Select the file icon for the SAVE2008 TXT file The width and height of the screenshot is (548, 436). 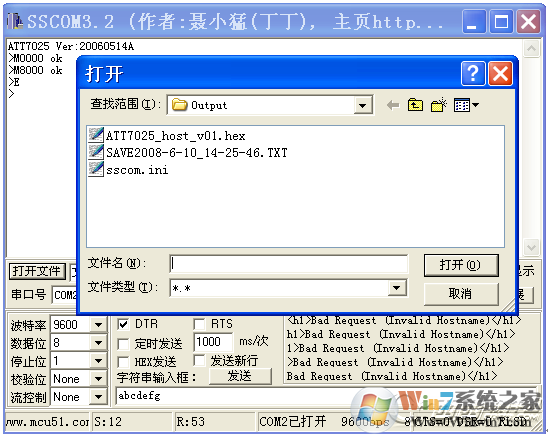[96, 152]
